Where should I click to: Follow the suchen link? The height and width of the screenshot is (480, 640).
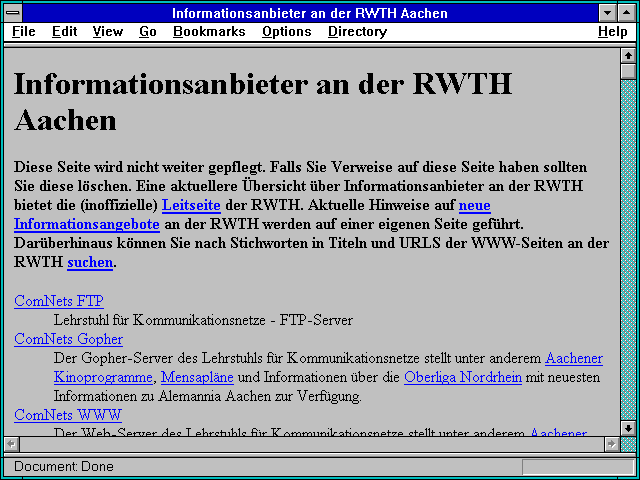tap(90, 262)
